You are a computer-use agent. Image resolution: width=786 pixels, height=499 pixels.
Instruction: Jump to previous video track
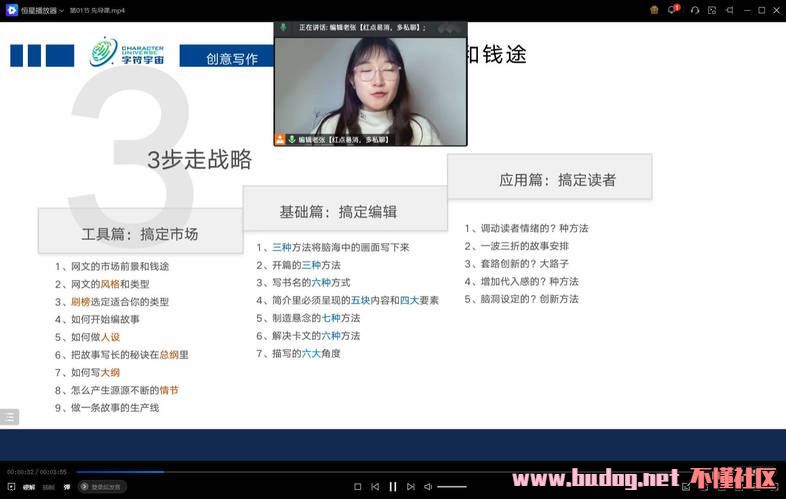pos(375,486)
